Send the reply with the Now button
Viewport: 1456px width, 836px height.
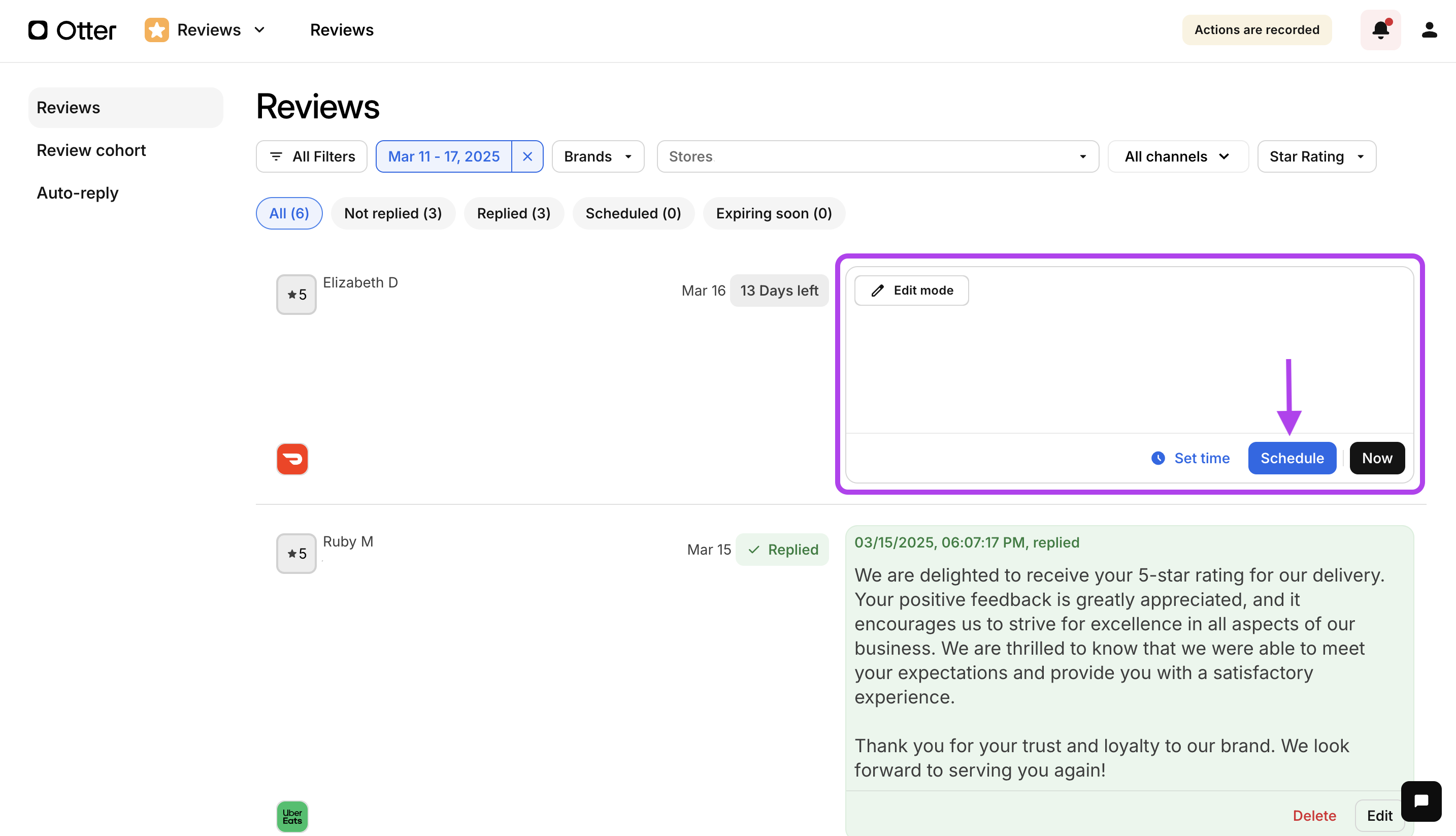pyautogui.click(x=1377, y=458)
